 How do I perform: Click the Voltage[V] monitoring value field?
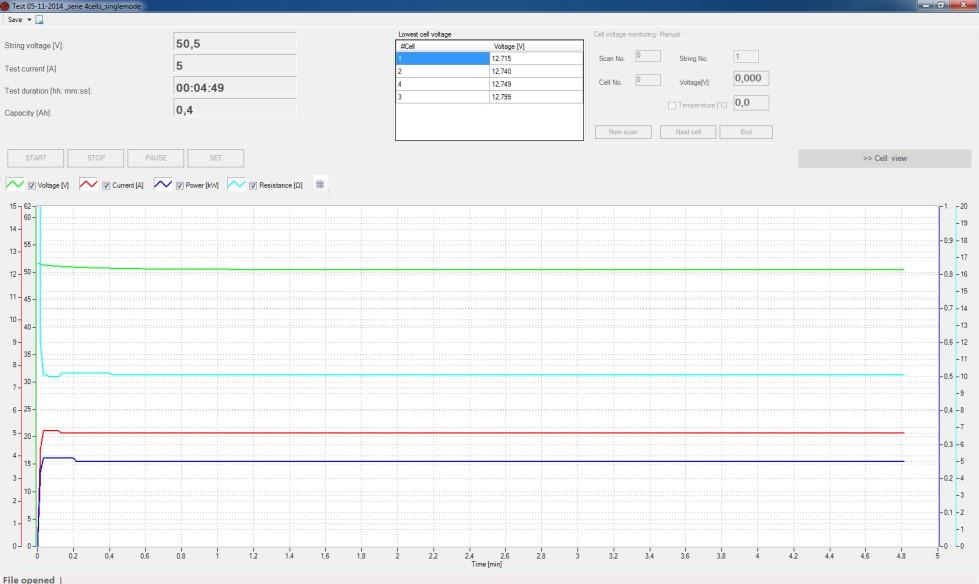click(x=751, y=79)
